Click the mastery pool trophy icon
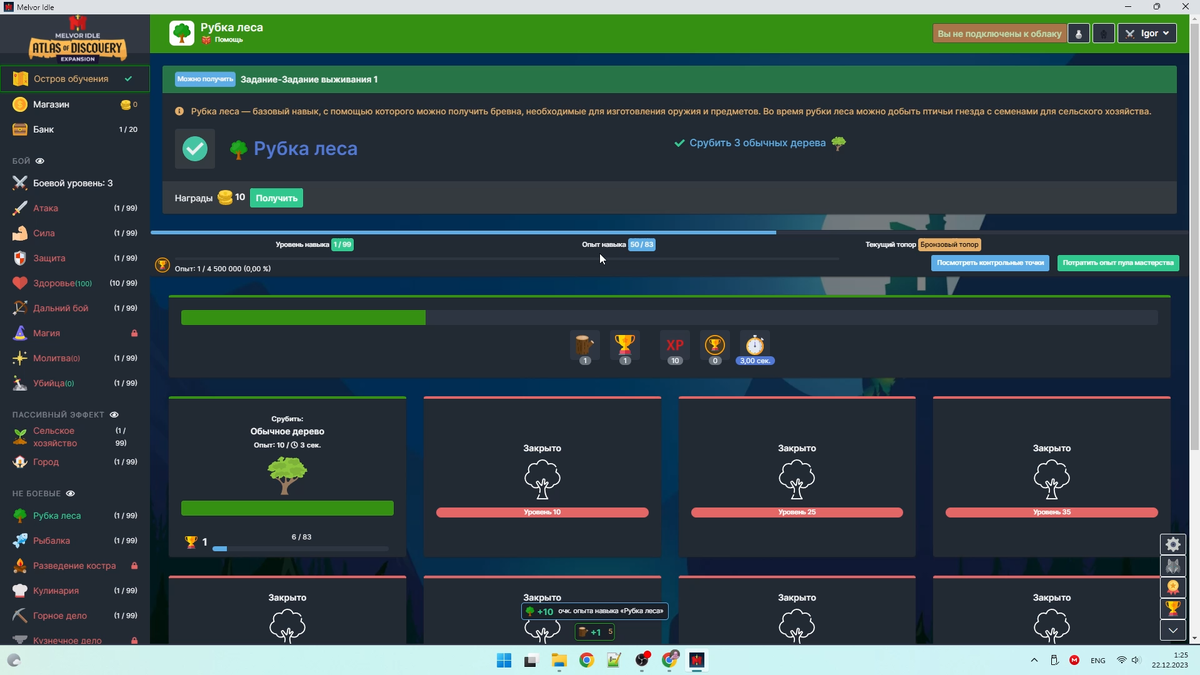This screenshot has width=1200, height=675. [163, 266]
